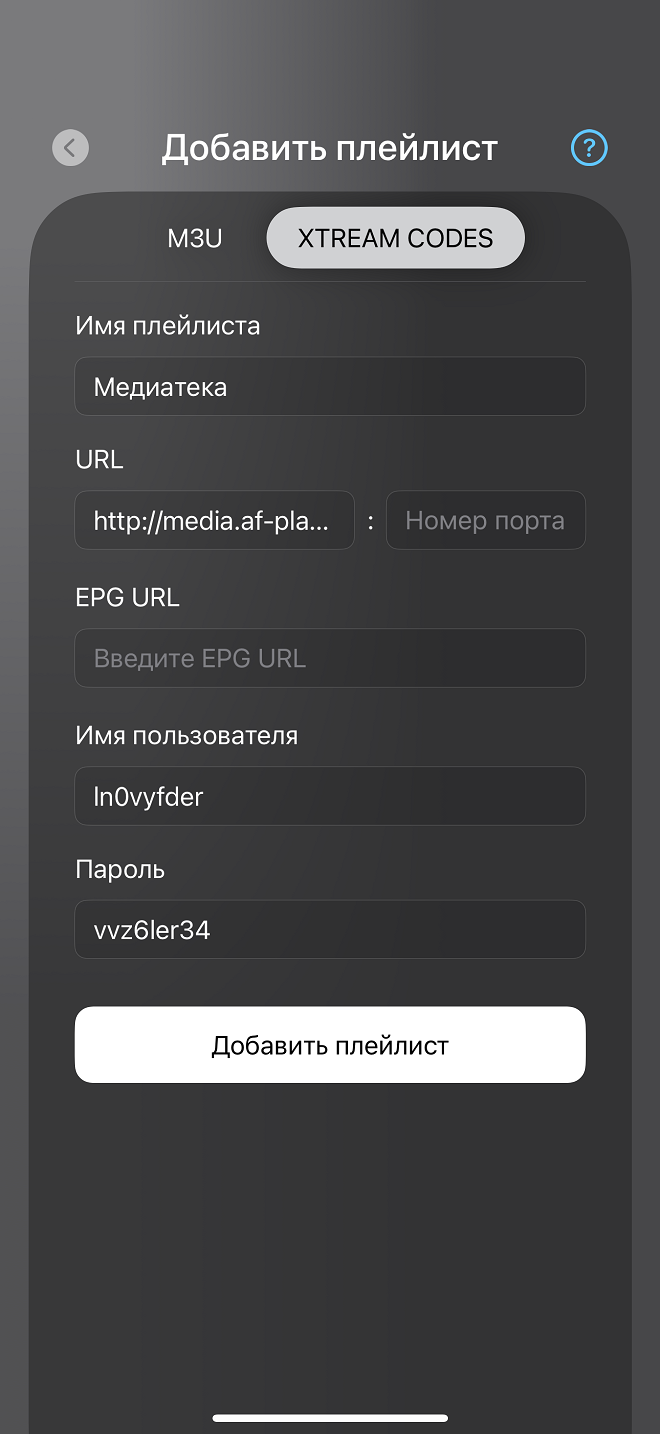Click the username field showing ln0vyfder
Screen dimensions: 660x1434
(x=330, y=796)
